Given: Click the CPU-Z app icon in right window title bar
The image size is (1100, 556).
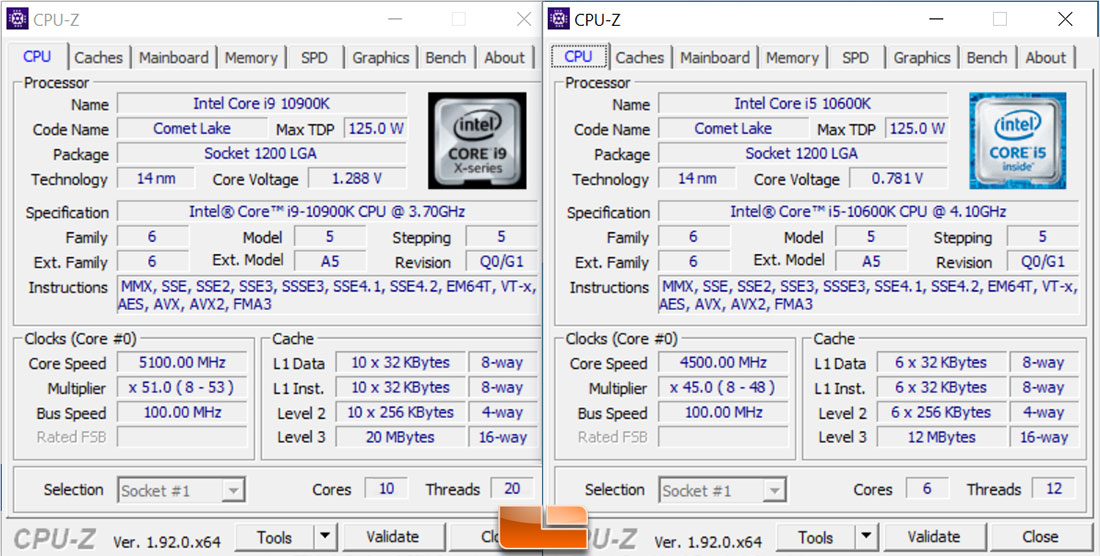Looking at the screenshot, I should [x=558, y=18].
